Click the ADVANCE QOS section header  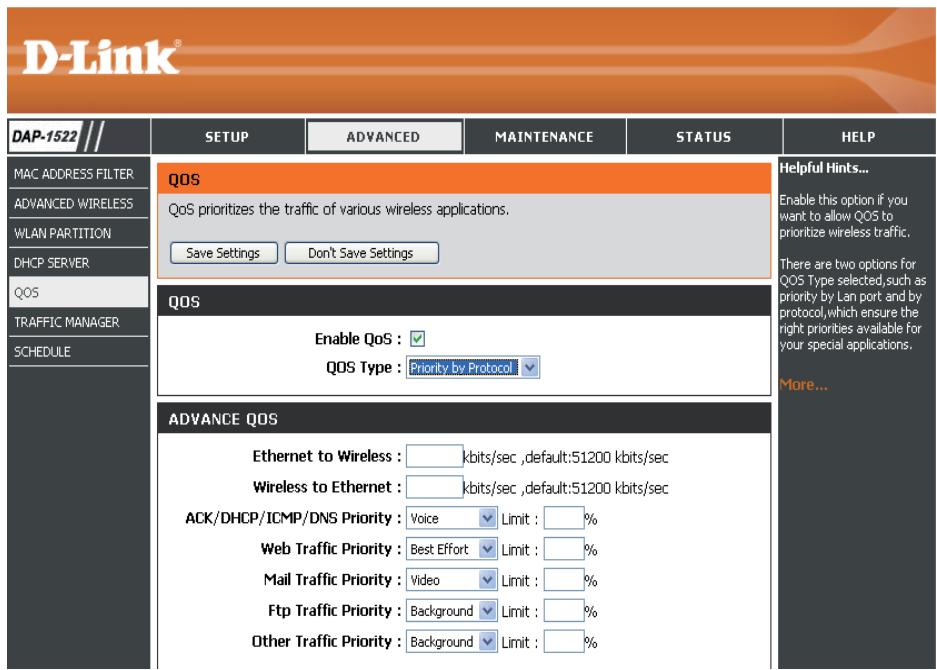pos(464,419)
